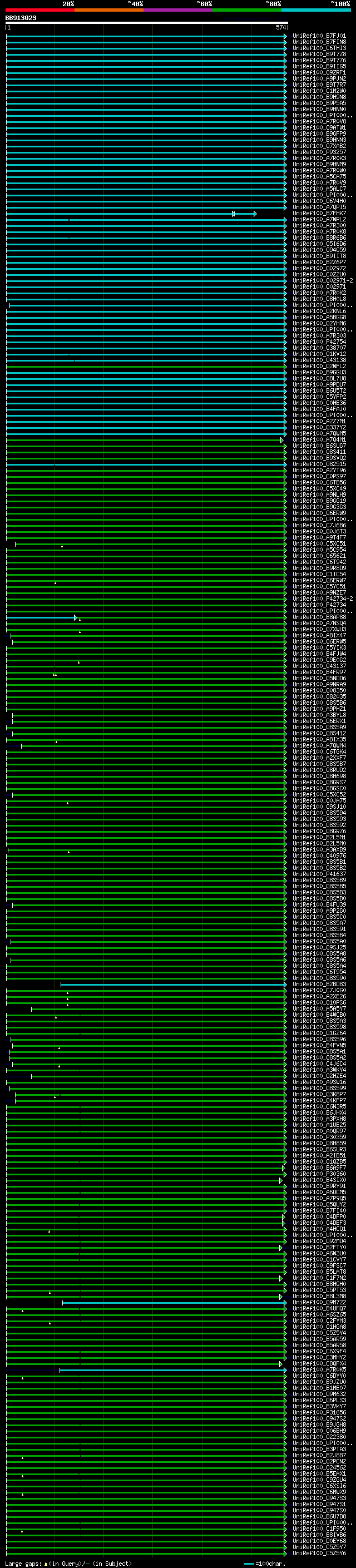Viewport: 356px width, 1568px height.
Task: Open the hit UniRef100_B7FJ01
Action: (x=319, y=36)
